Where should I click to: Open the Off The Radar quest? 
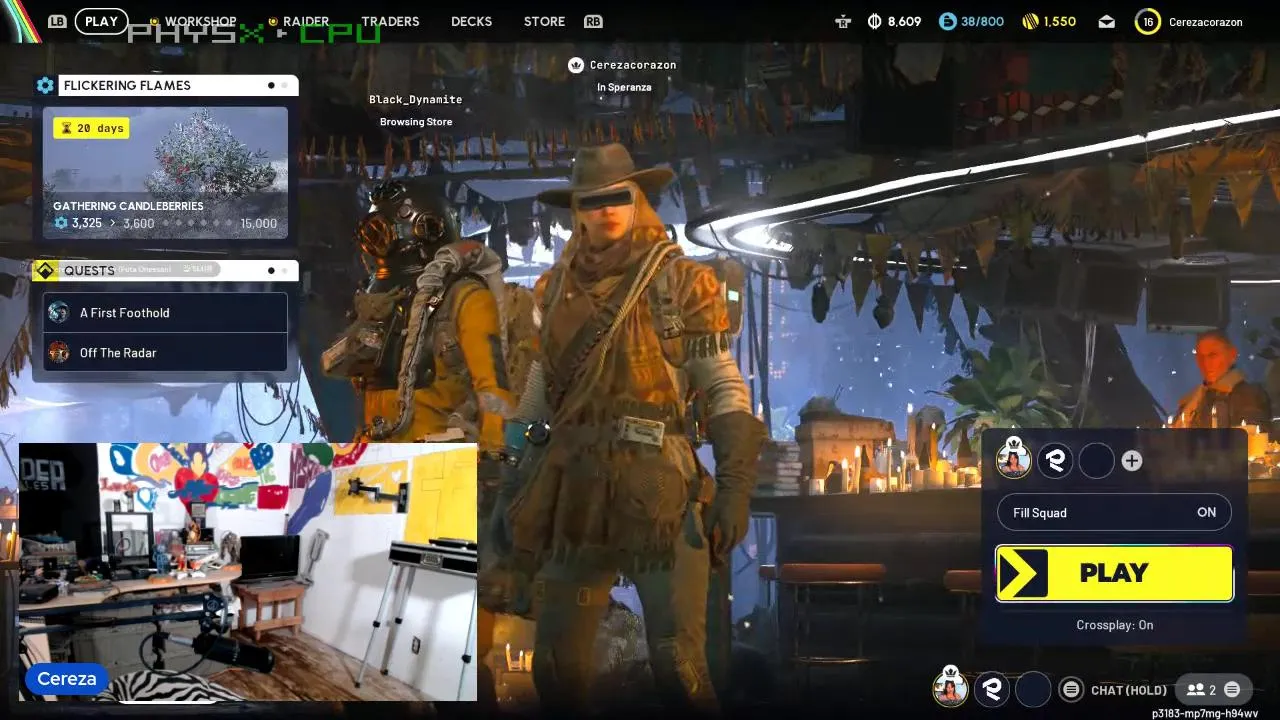pyautogui.click(x=165, y=352)
